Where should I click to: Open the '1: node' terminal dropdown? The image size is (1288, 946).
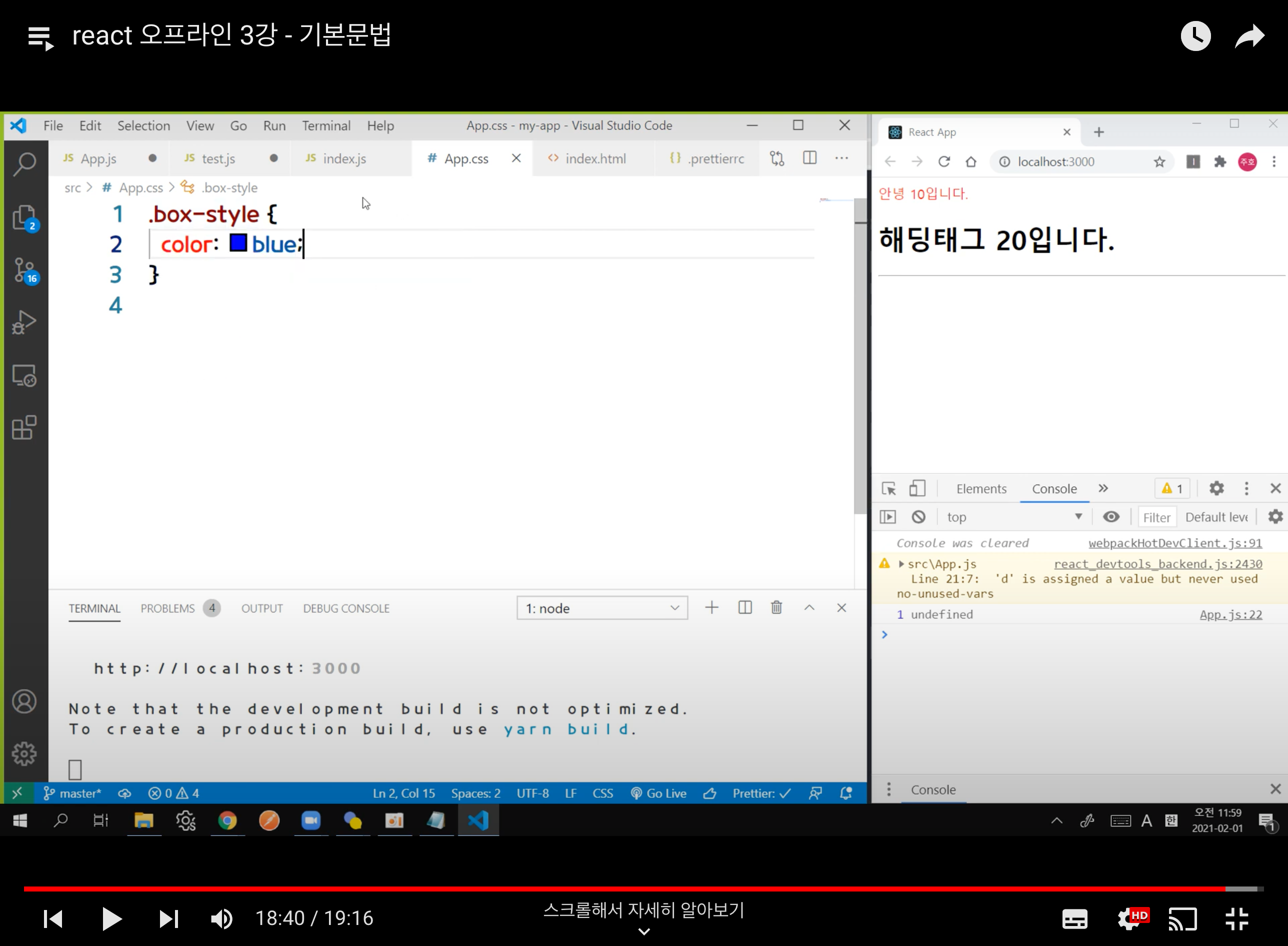coord(601,608)
